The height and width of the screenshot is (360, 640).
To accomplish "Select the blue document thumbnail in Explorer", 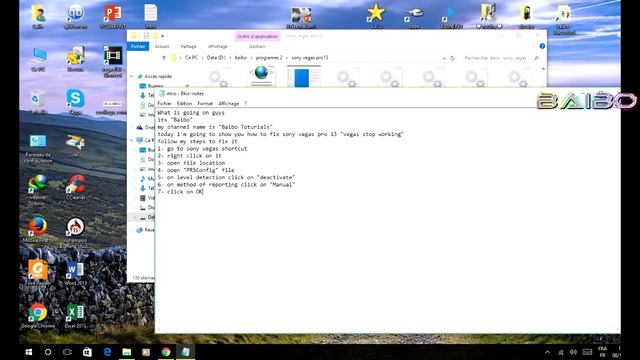I will [x=304, y=76].
